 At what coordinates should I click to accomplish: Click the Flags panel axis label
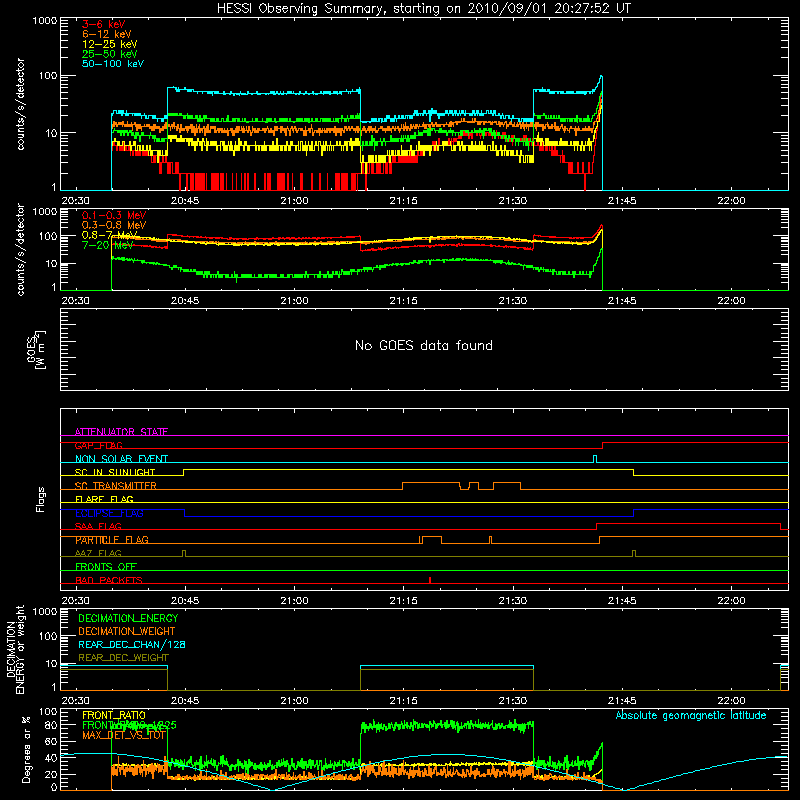pyautogui.click(x=40, y=499)
